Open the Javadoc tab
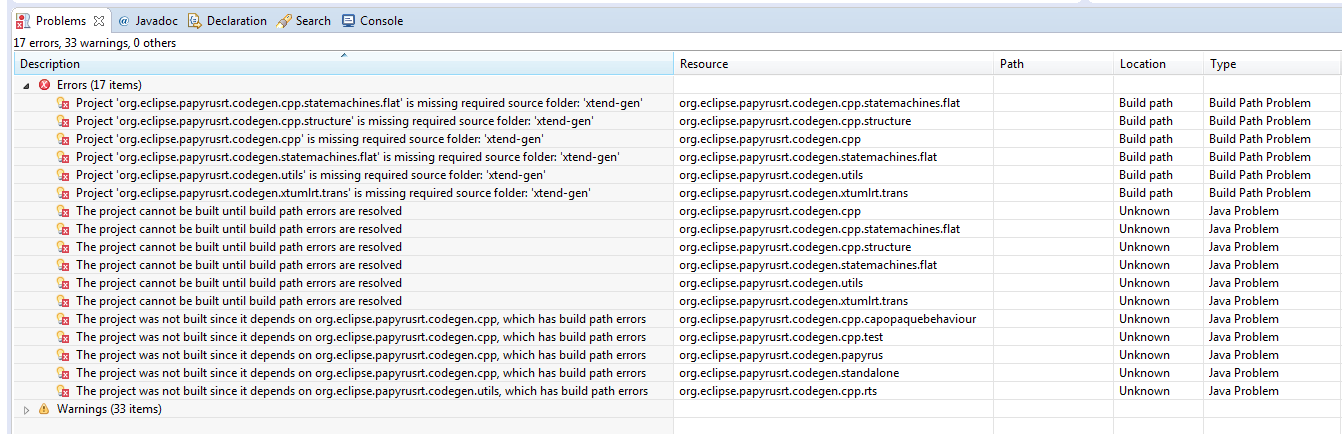 click(x=156, y=21)
